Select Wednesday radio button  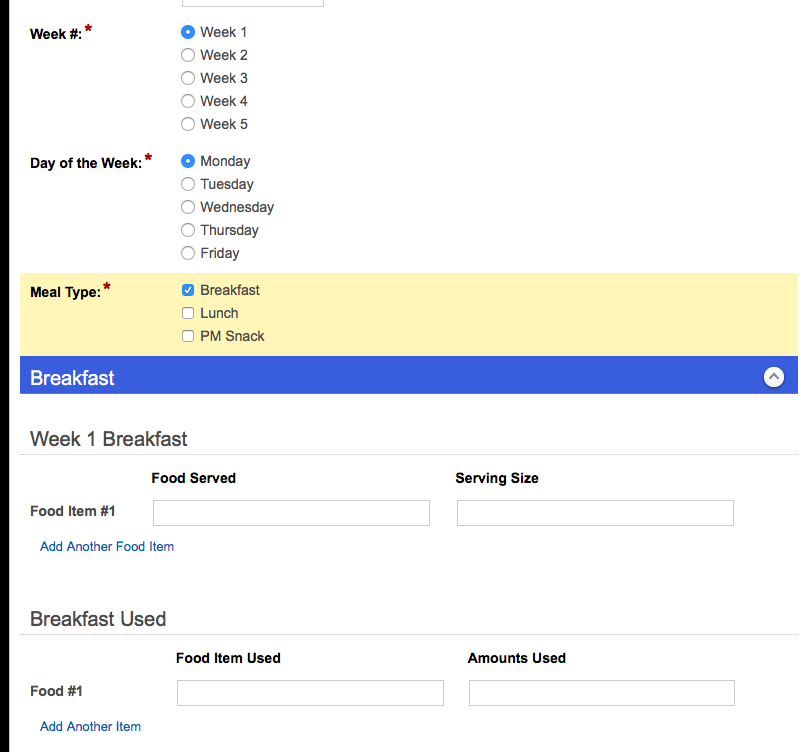[188, 207]
